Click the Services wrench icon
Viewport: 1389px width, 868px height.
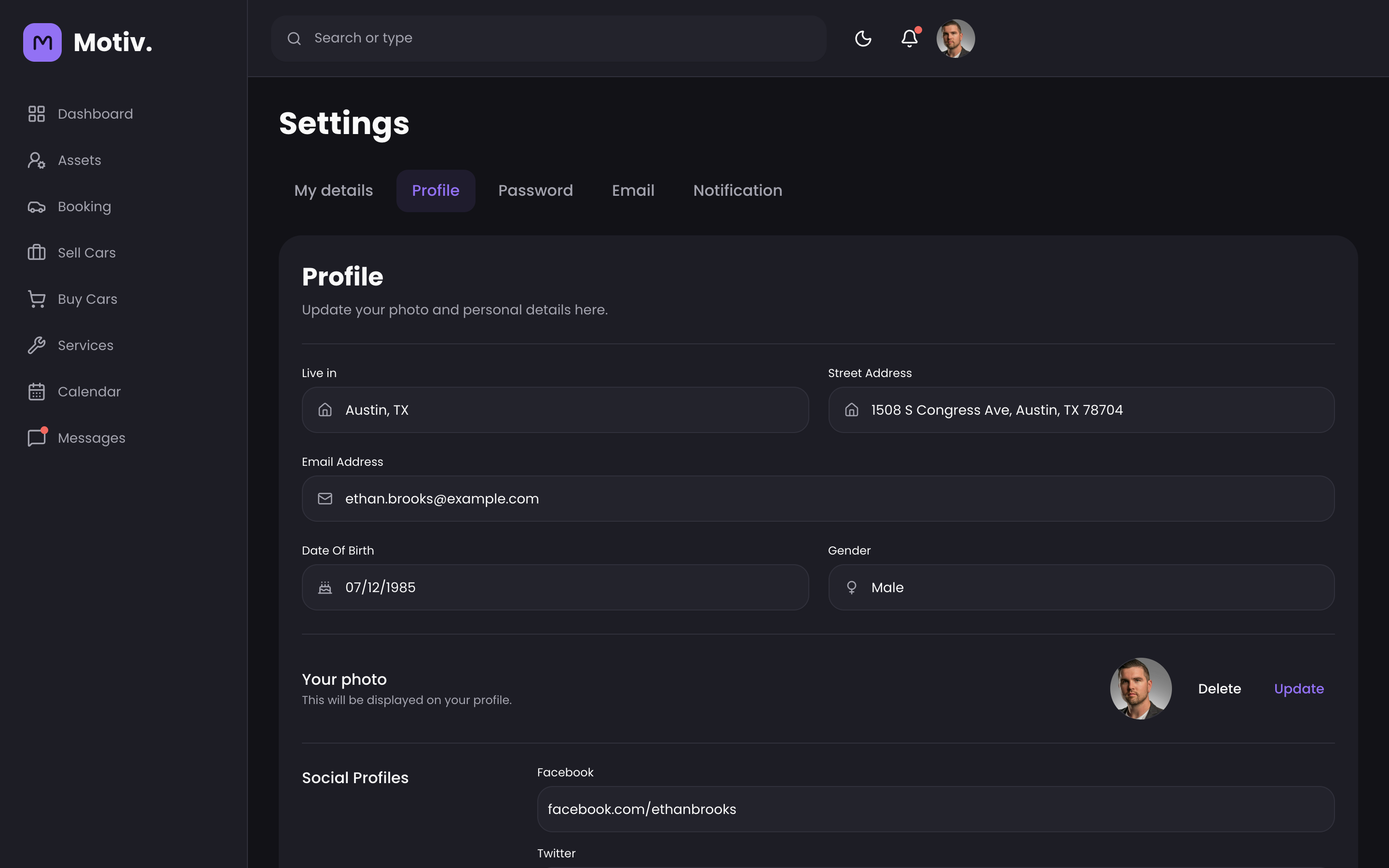tap(37, 345)
